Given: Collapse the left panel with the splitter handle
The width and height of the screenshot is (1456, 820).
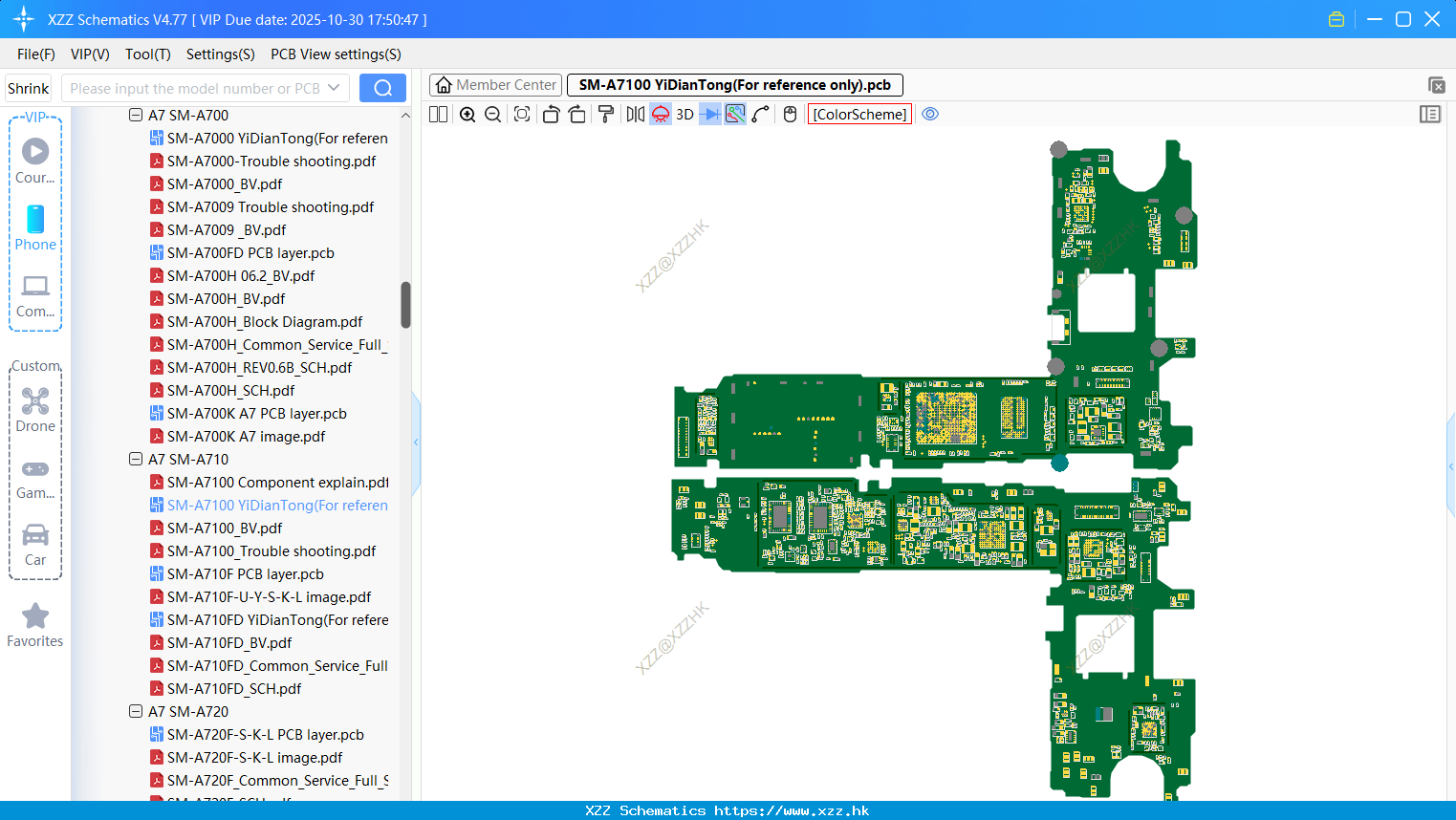Looking at the screenshot, I should (x=416, y=442).
